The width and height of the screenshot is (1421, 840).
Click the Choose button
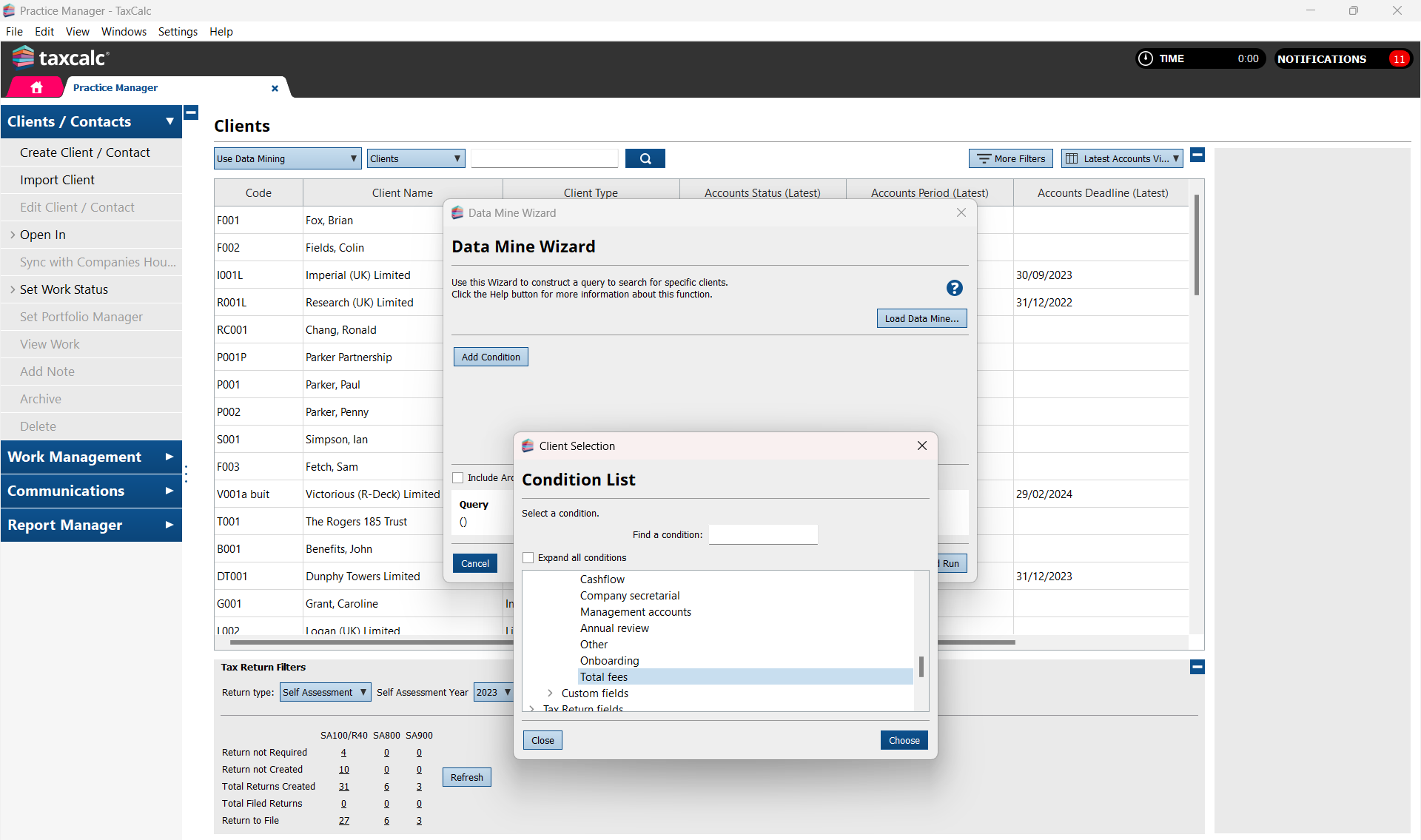point(904,740)
